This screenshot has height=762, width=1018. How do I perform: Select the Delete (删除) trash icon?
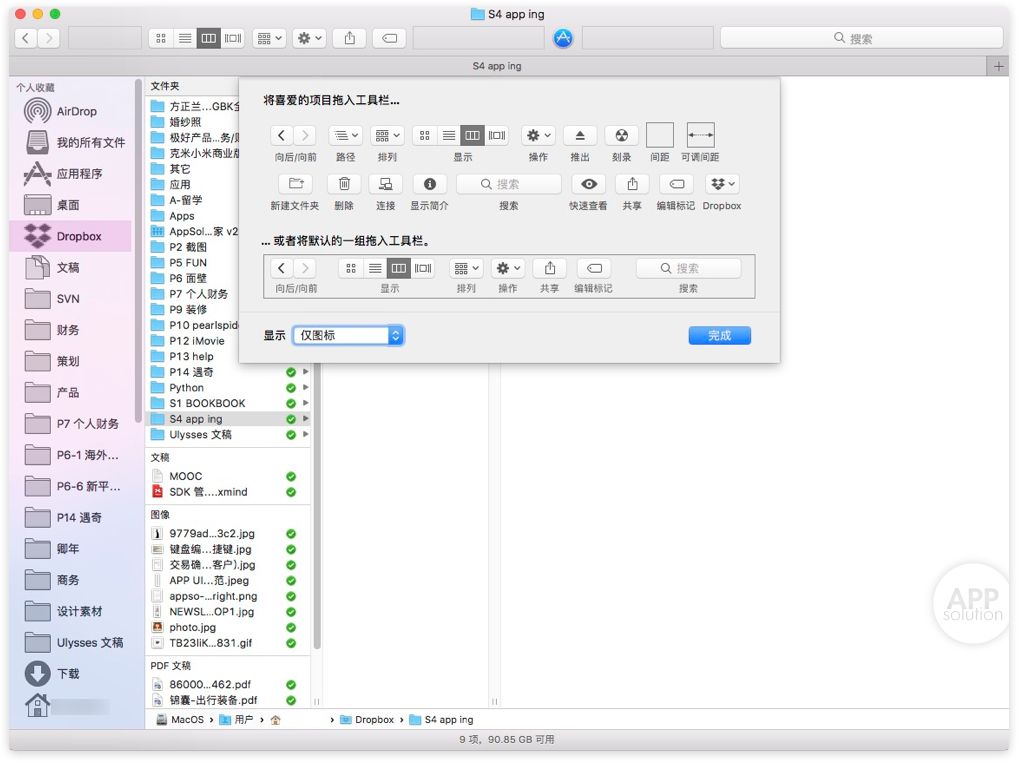coord(344,185)
